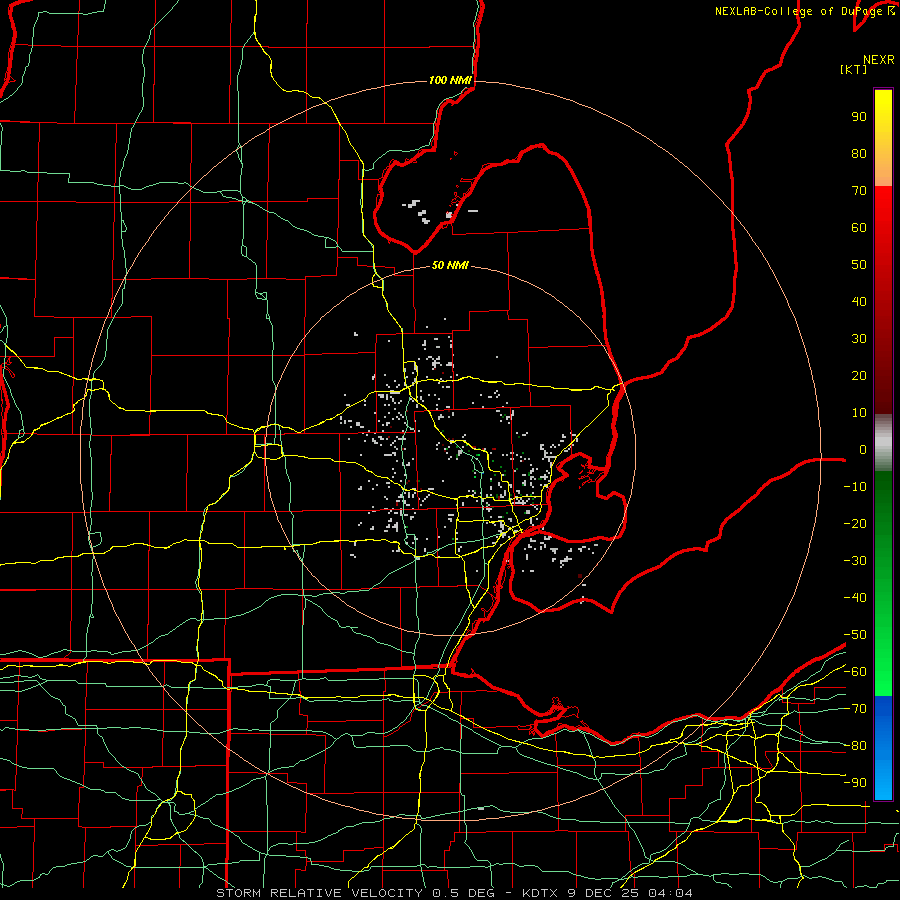Click the 90 value on velocity legend
Image resolution: width=900 pixels, height=900 pixels.
coord(859,117)
